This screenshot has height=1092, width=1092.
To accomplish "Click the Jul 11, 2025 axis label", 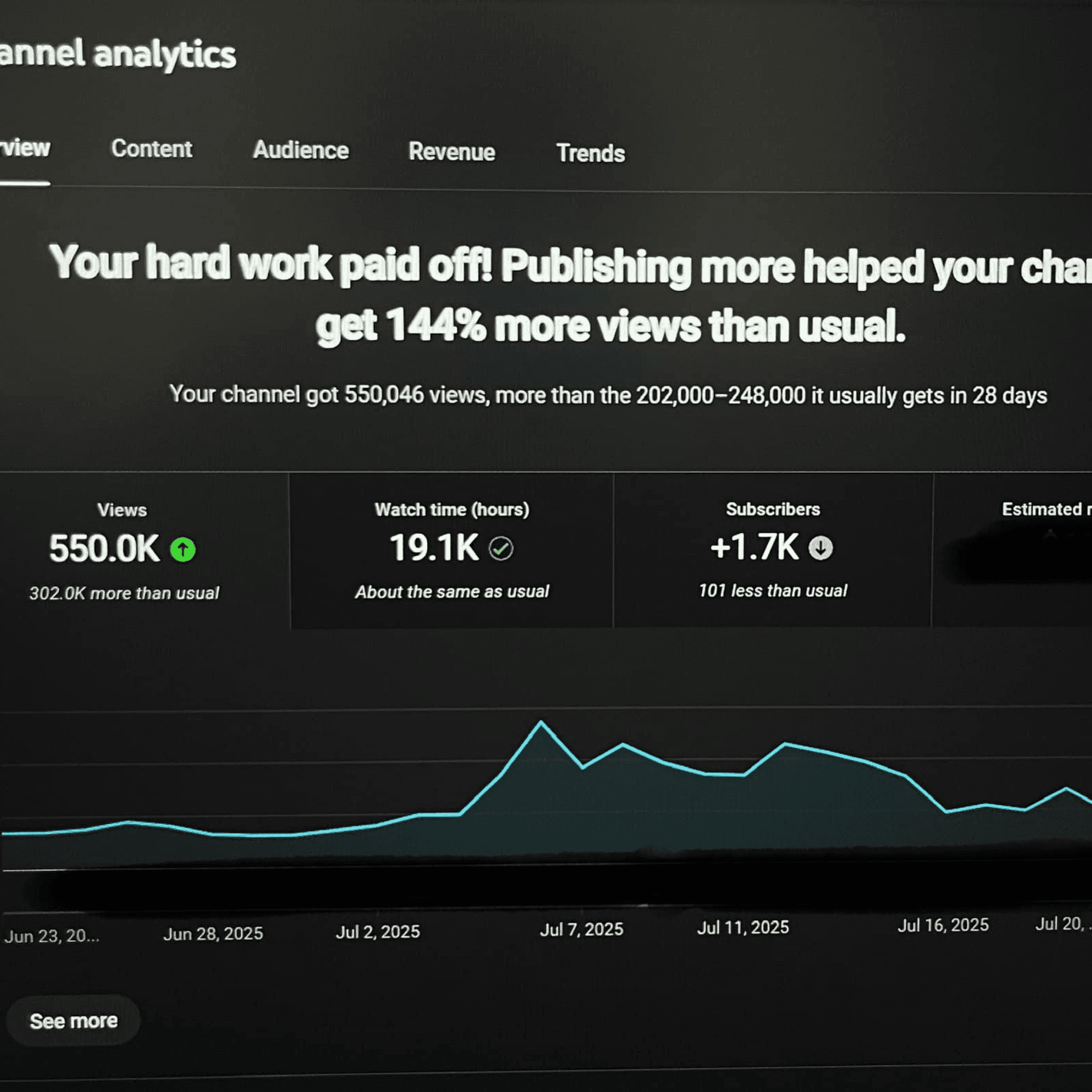I will click(743, 928).
